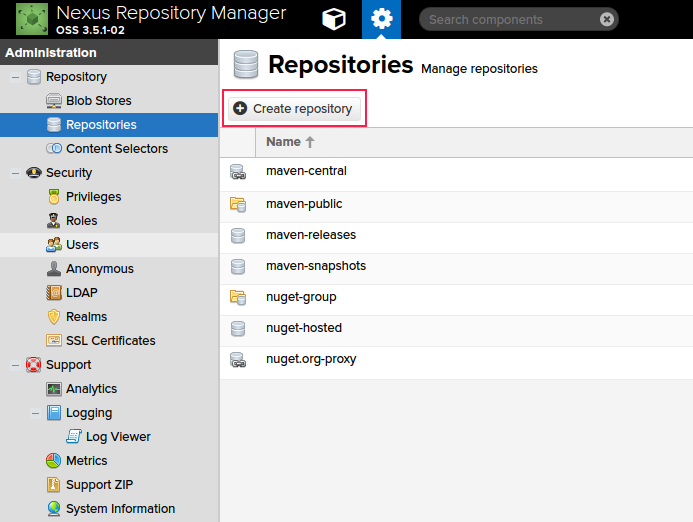Sort repositories by the Name column header
This screenshot has width=693, height=522.
point(290,142)
